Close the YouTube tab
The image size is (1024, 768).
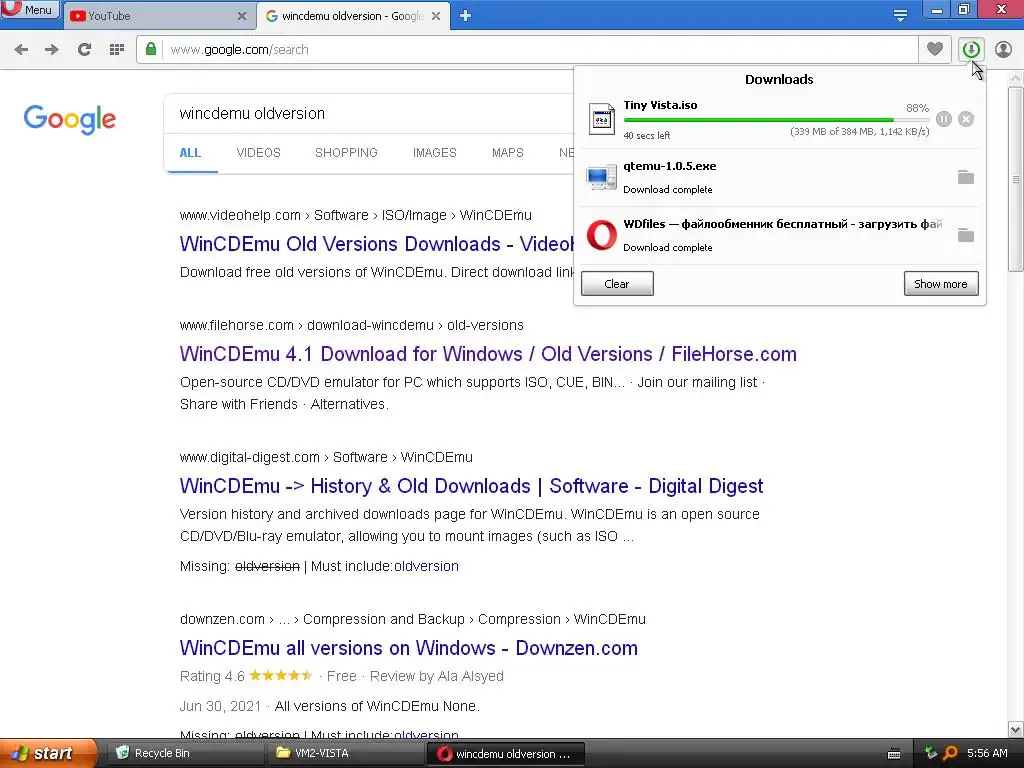tap(242, 16)
